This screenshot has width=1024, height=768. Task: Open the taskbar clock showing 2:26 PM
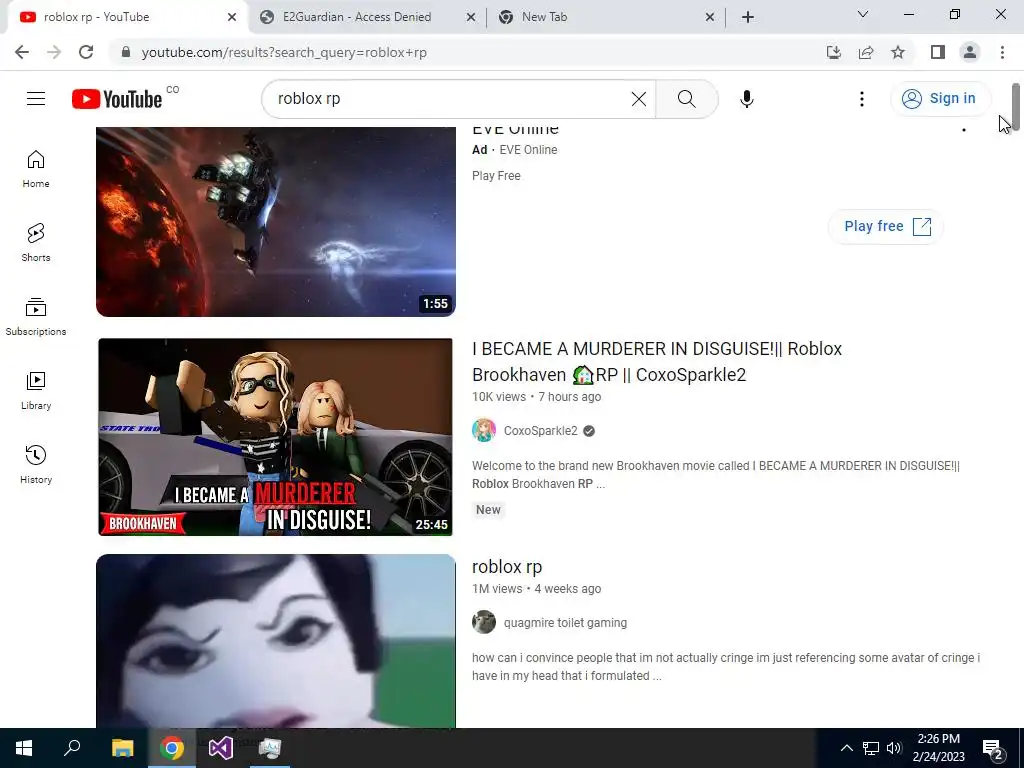click(938, 748)
